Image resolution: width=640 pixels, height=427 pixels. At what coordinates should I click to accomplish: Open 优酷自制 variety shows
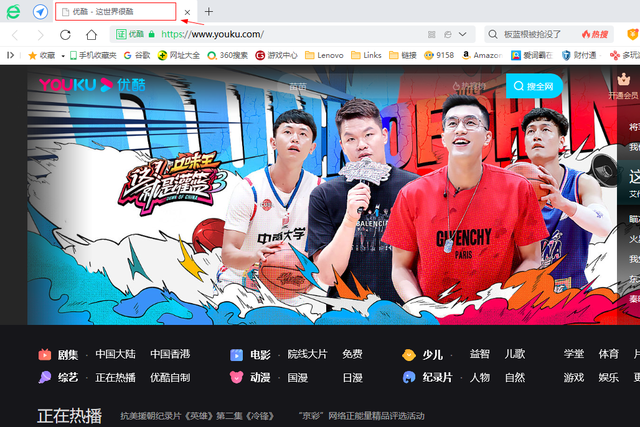(170, 377)
